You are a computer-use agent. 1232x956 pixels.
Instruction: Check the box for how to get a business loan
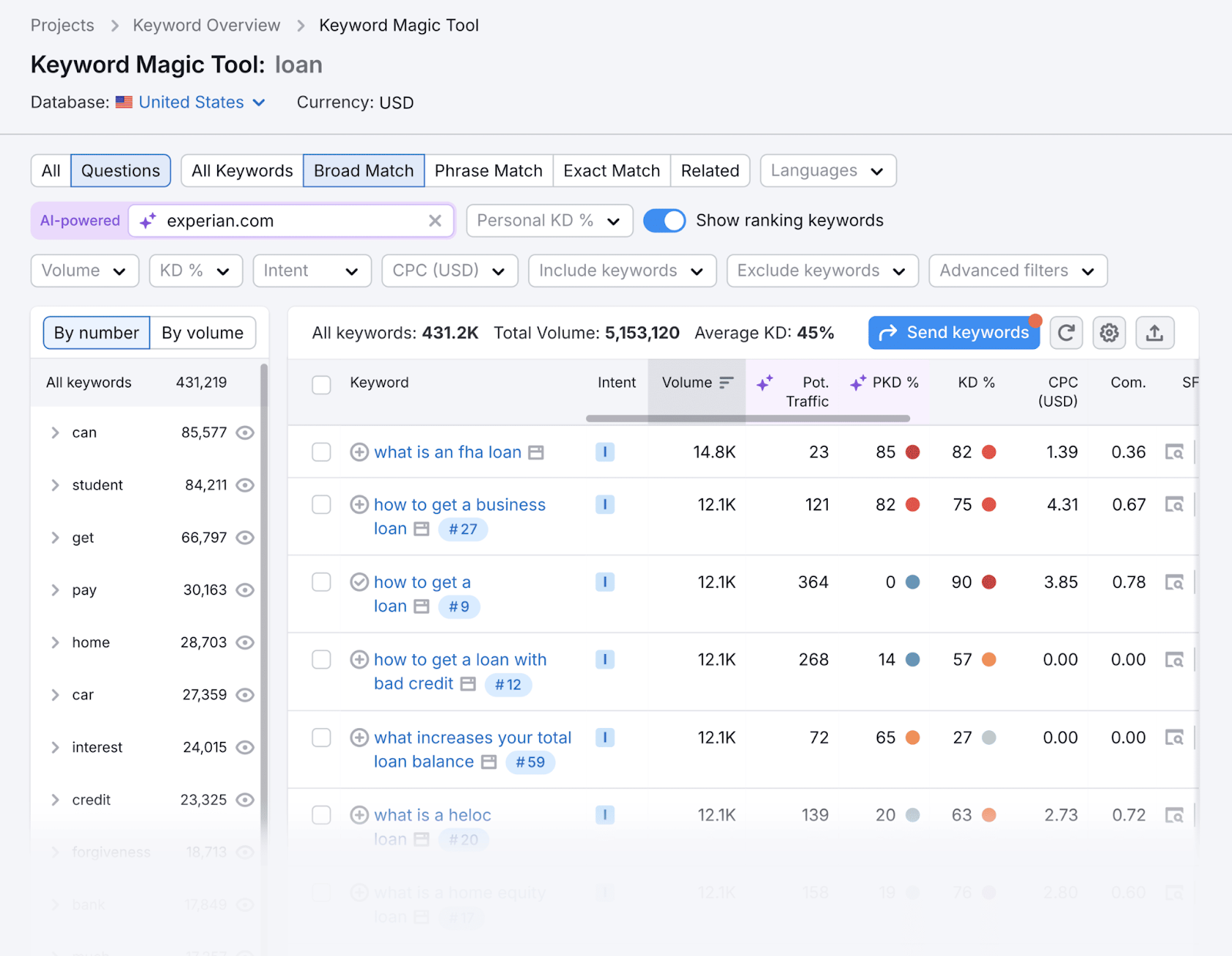click(321, 505)
